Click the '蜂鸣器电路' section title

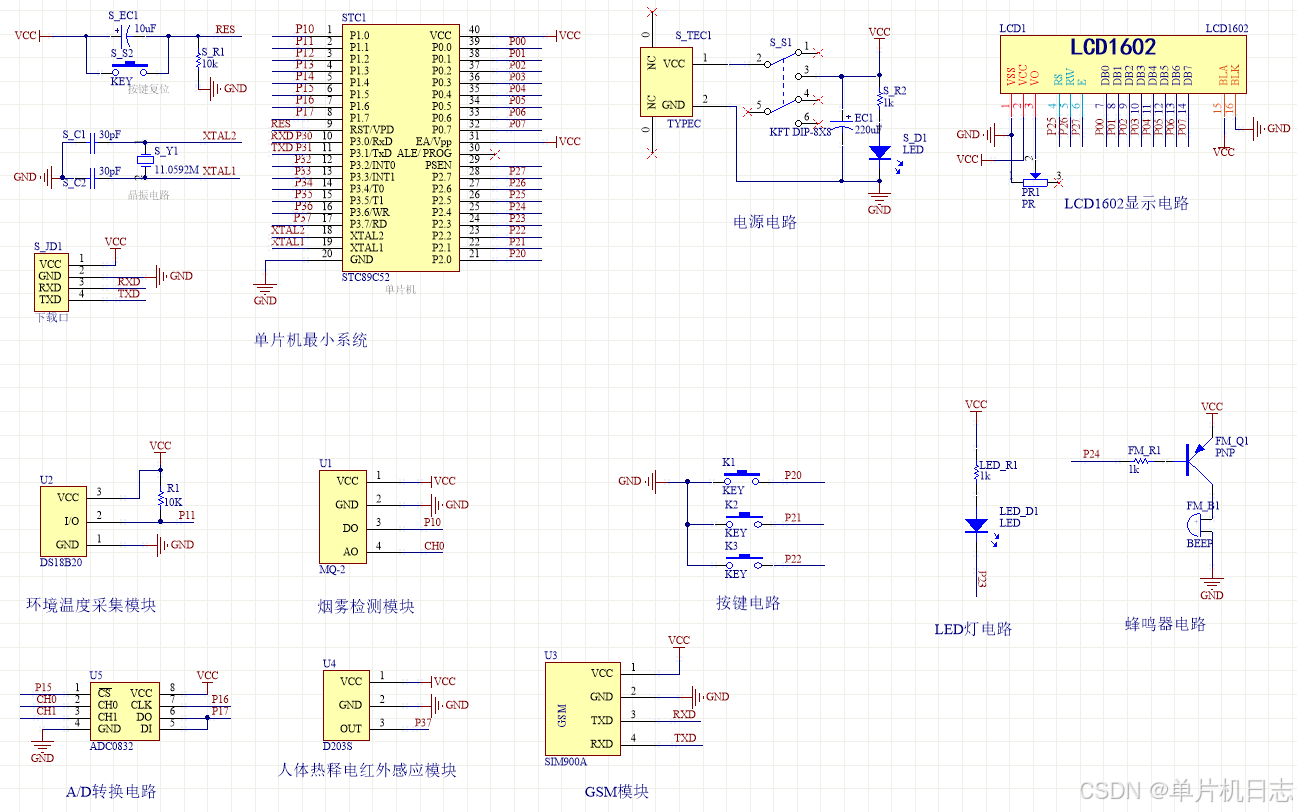tap(1165, 624)
